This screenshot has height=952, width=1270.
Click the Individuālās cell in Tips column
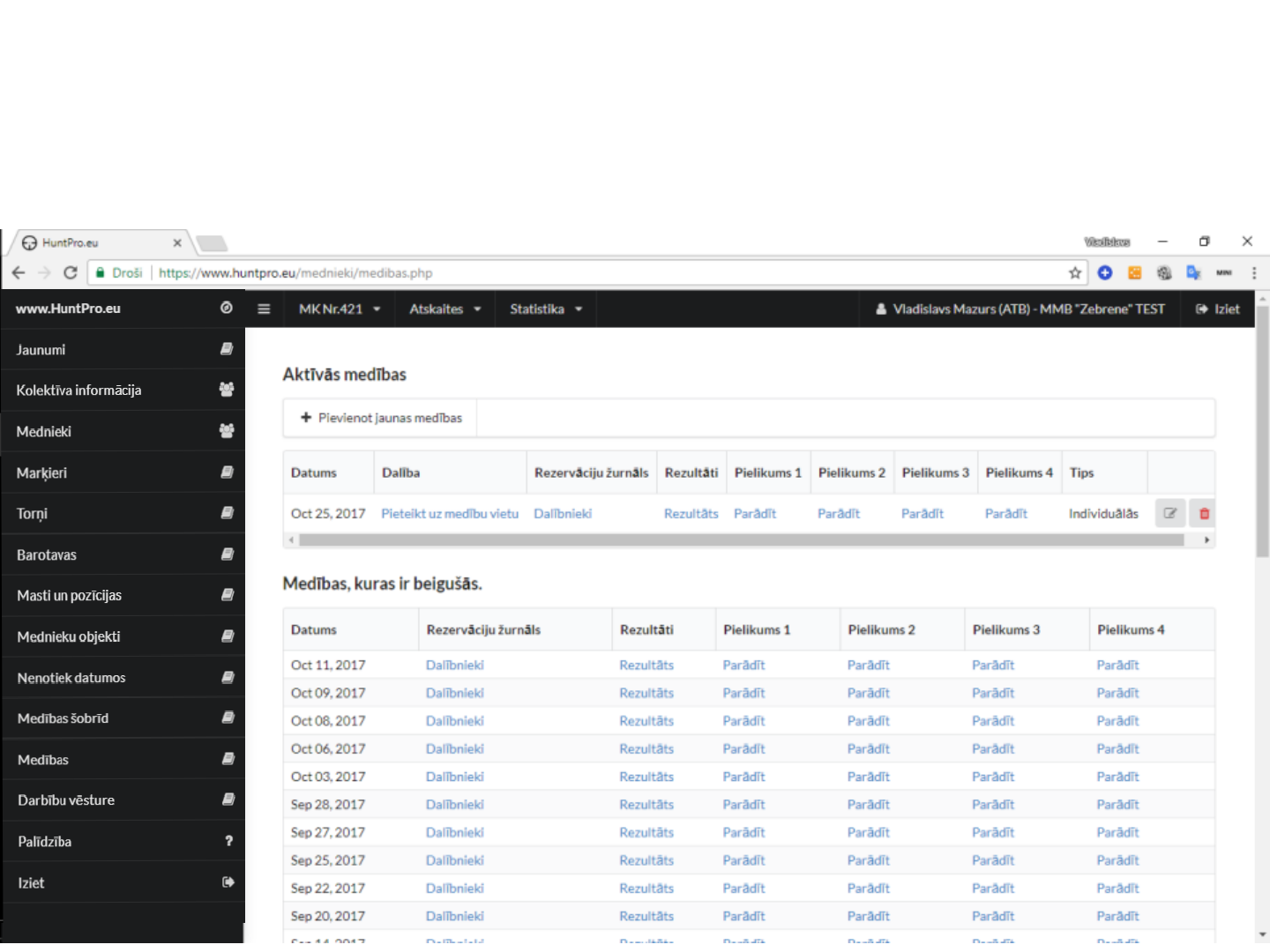pyautogui.click(x=1103, y=514)
